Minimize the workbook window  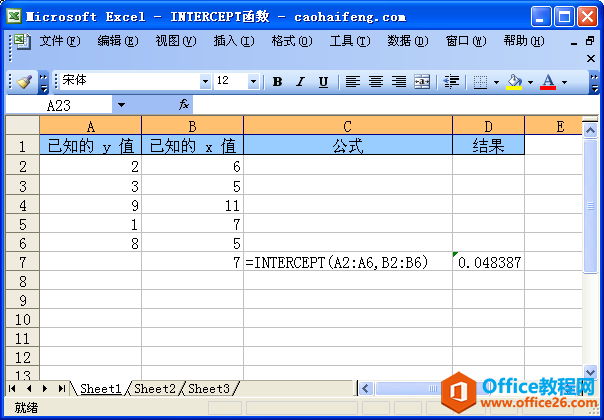tap(574, 42)
